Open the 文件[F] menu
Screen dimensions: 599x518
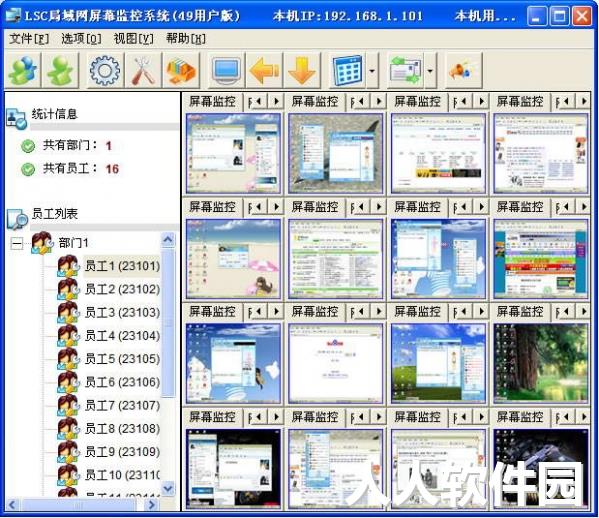[29, 39]
